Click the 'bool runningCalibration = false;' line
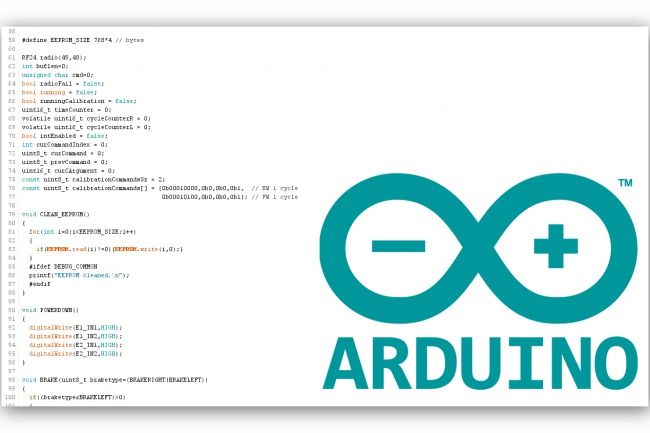The height and width of the screenshot is (433, 650). point(79,101)
